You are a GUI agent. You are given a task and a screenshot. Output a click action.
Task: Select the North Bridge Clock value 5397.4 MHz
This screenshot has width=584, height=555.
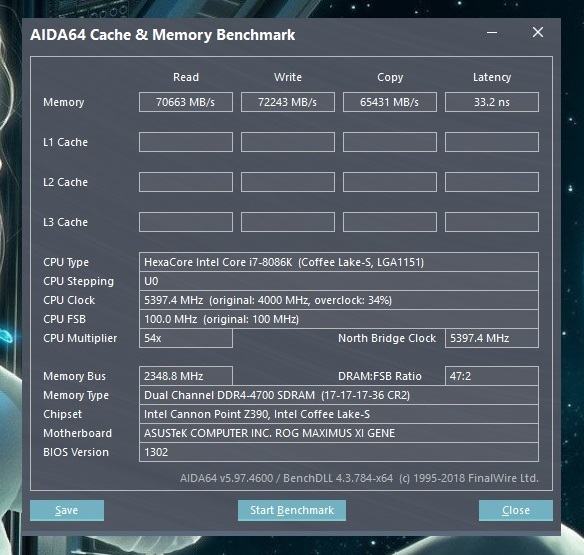click(492, 338)
